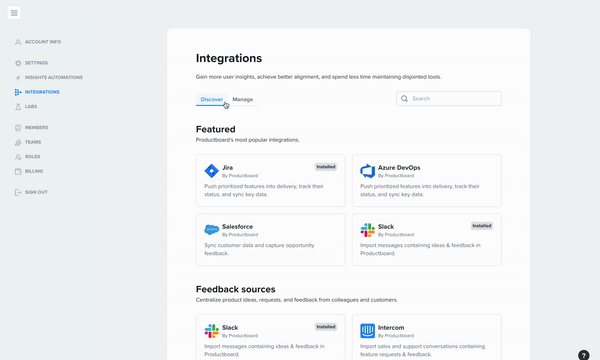Focus the Search integrations field
This screenshot has height=360, width=600.
(449, 99)
